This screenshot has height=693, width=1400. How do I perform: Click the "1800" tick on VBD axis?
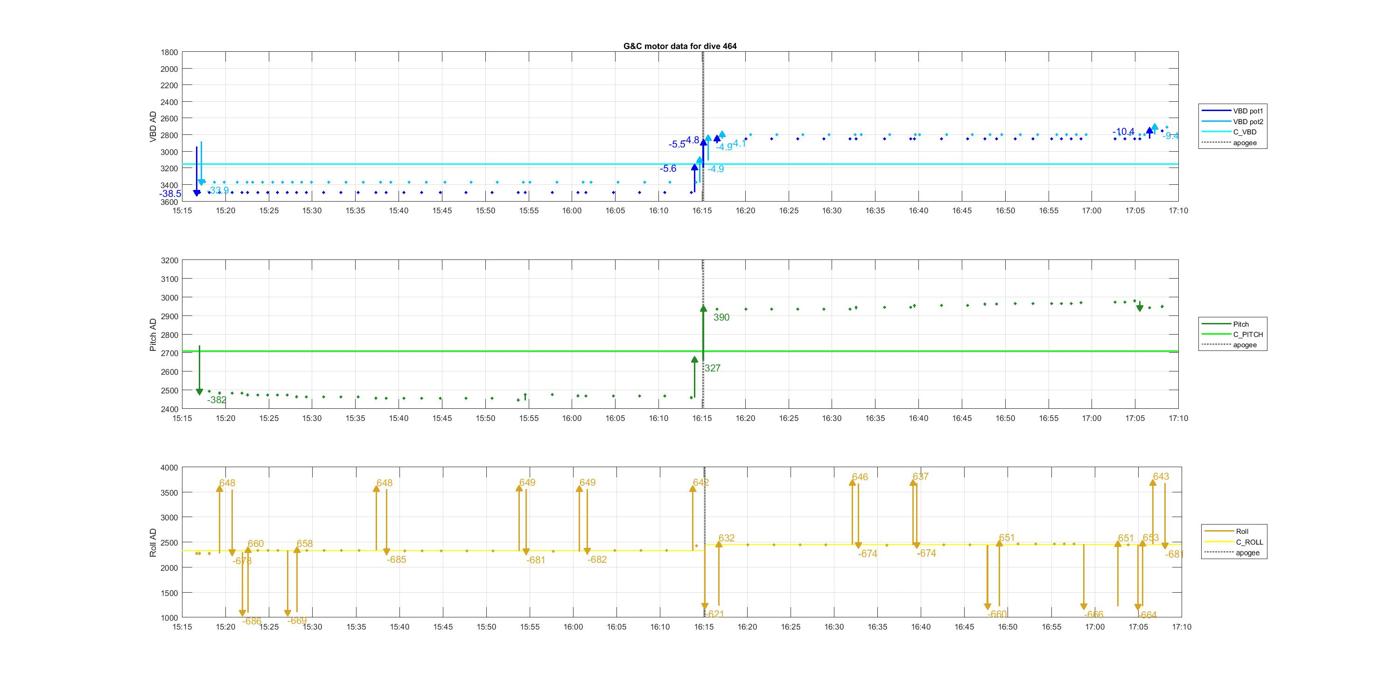point(169,52)
